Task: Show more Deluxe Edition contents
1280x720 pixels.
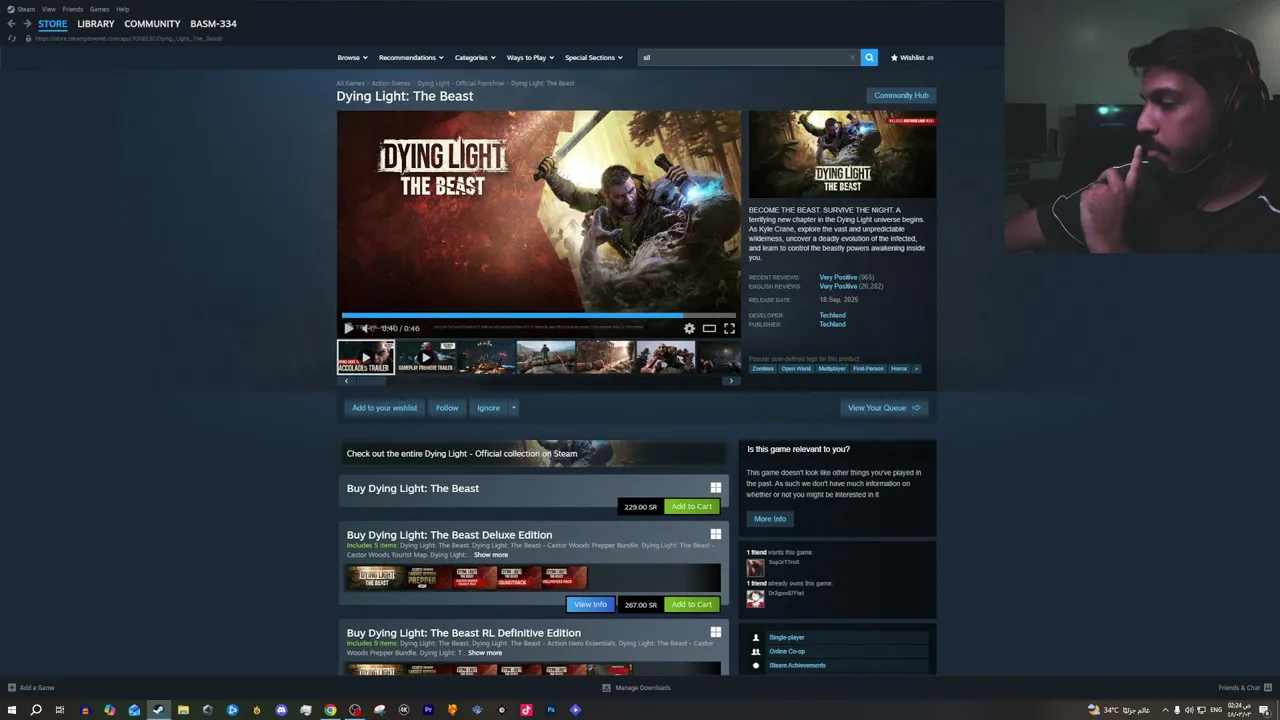Action: pyautogui.click(x=491, y=555)
